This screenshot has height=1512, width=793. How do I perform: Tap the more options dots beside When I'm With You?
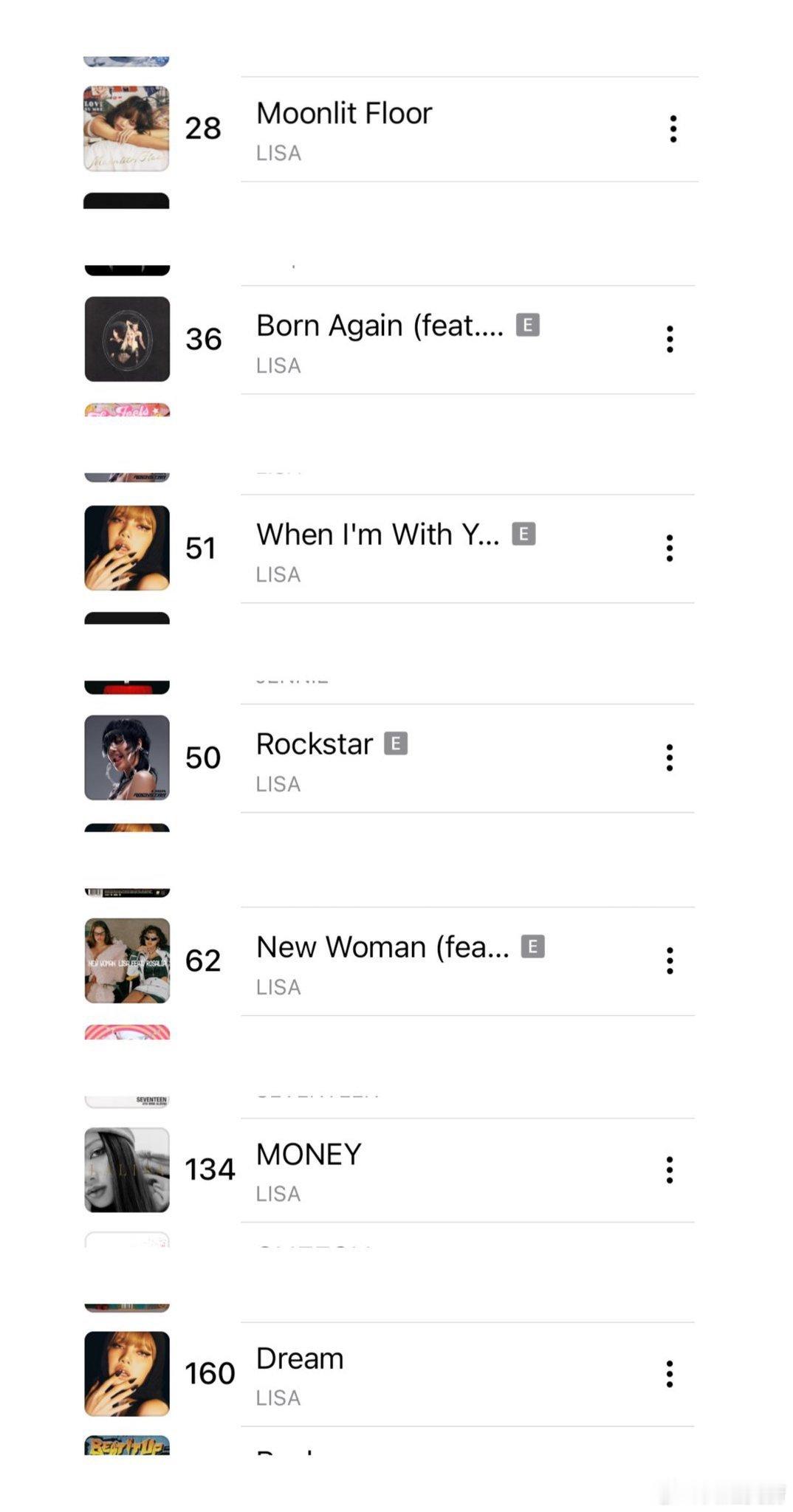pos(670,548)
